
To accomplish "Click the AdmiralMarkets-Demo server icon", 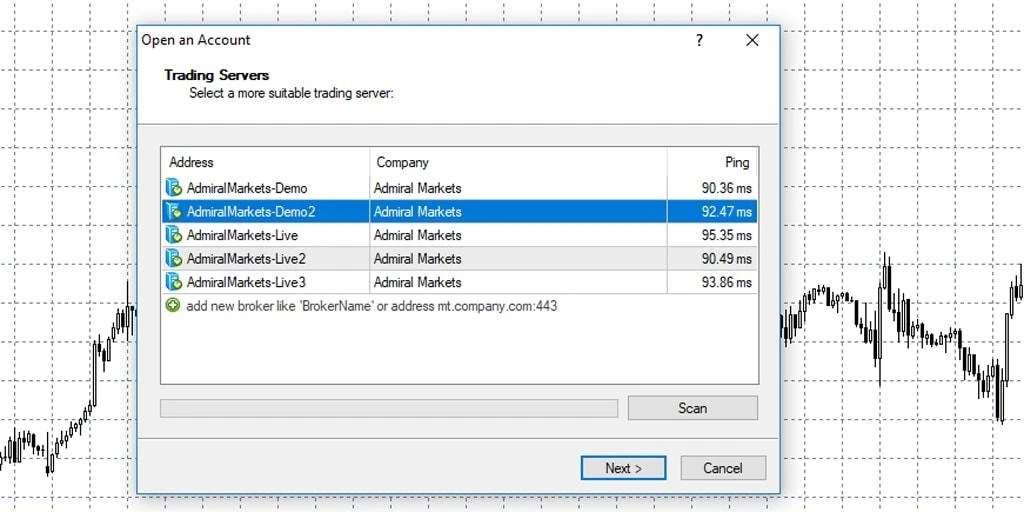I will (x=173, y=188).
